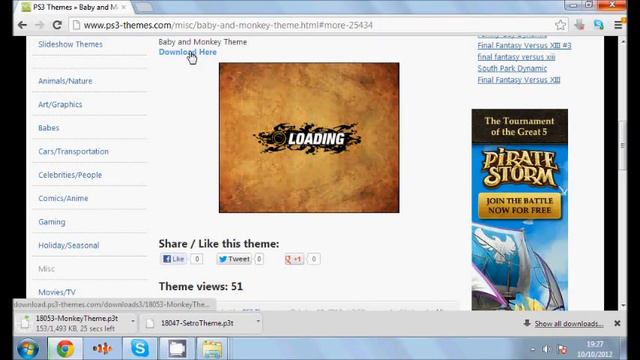Open the lowercase final fantasy versus xiii link
The image size is (640, 360).
(516, 57)
